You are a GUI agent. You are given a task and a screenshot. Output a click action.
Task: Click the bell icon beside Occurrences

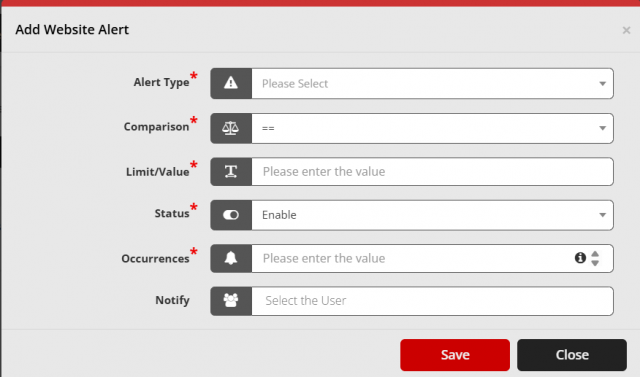[x=231, y=258]
